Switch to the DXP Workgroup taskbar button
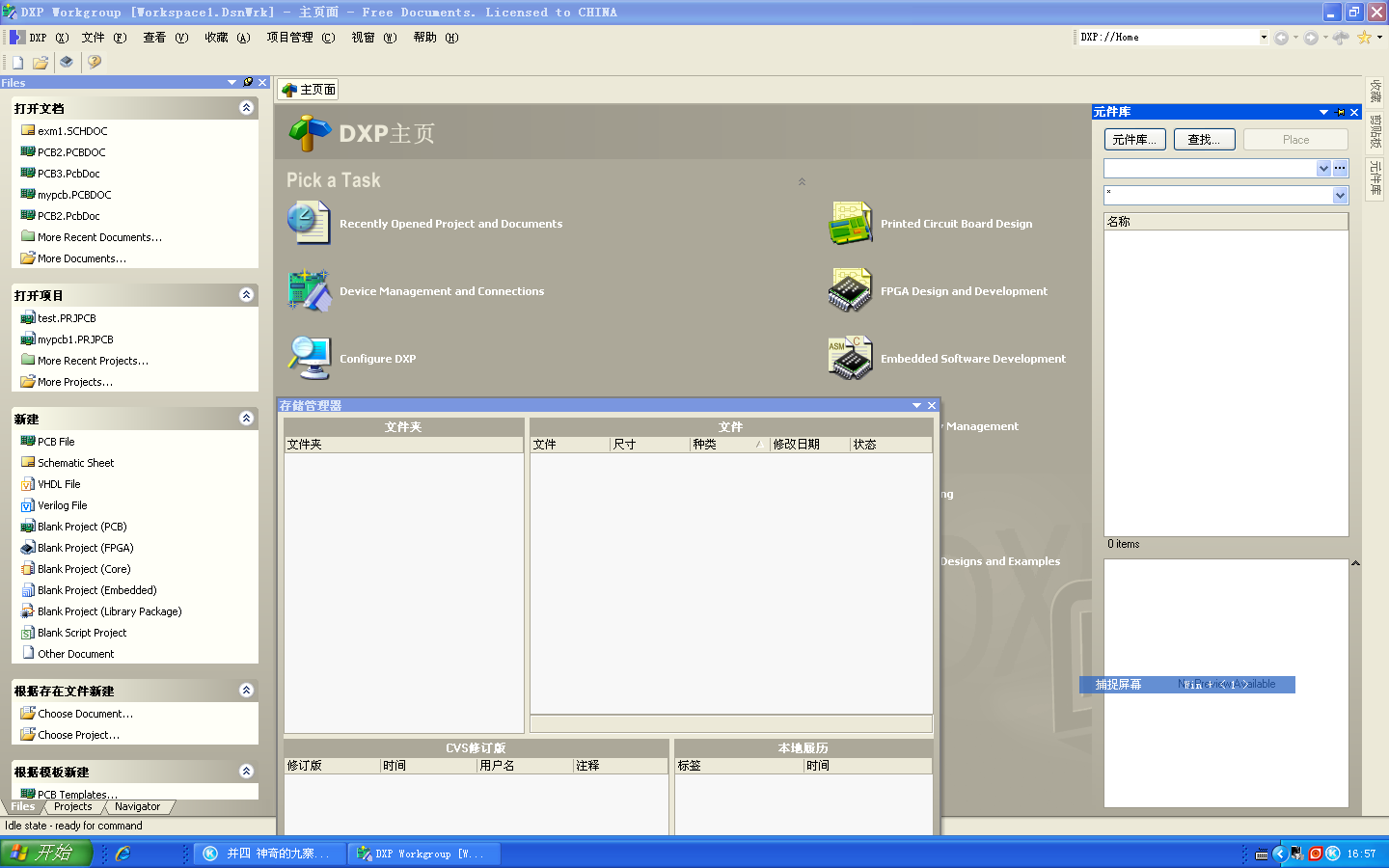Screen dimensions: 1389x868 point(424,854)
